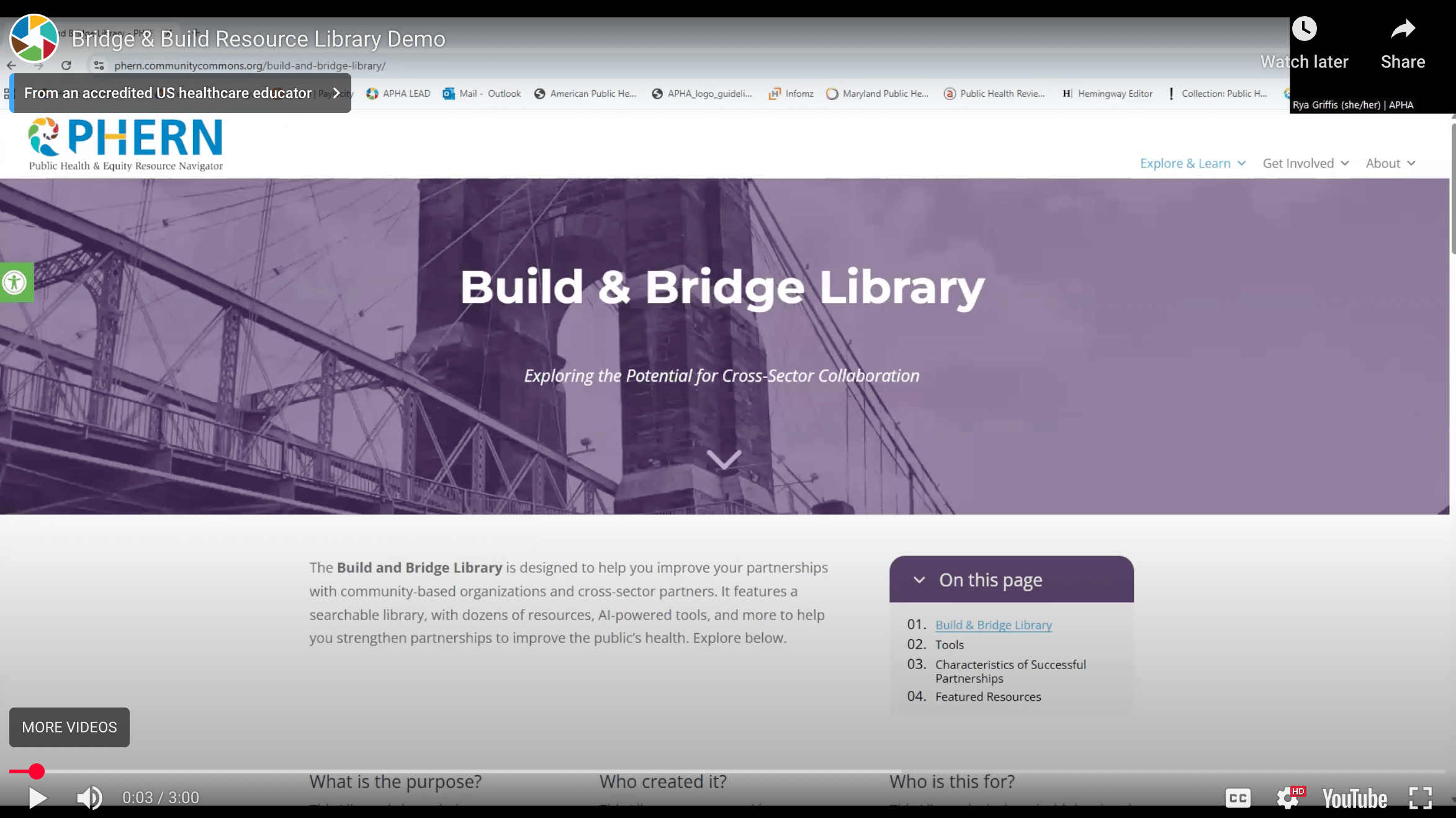Viewport: 1456px width, 818px height.
Task: Select Tools in page contents list
Action: pos(950,645)
